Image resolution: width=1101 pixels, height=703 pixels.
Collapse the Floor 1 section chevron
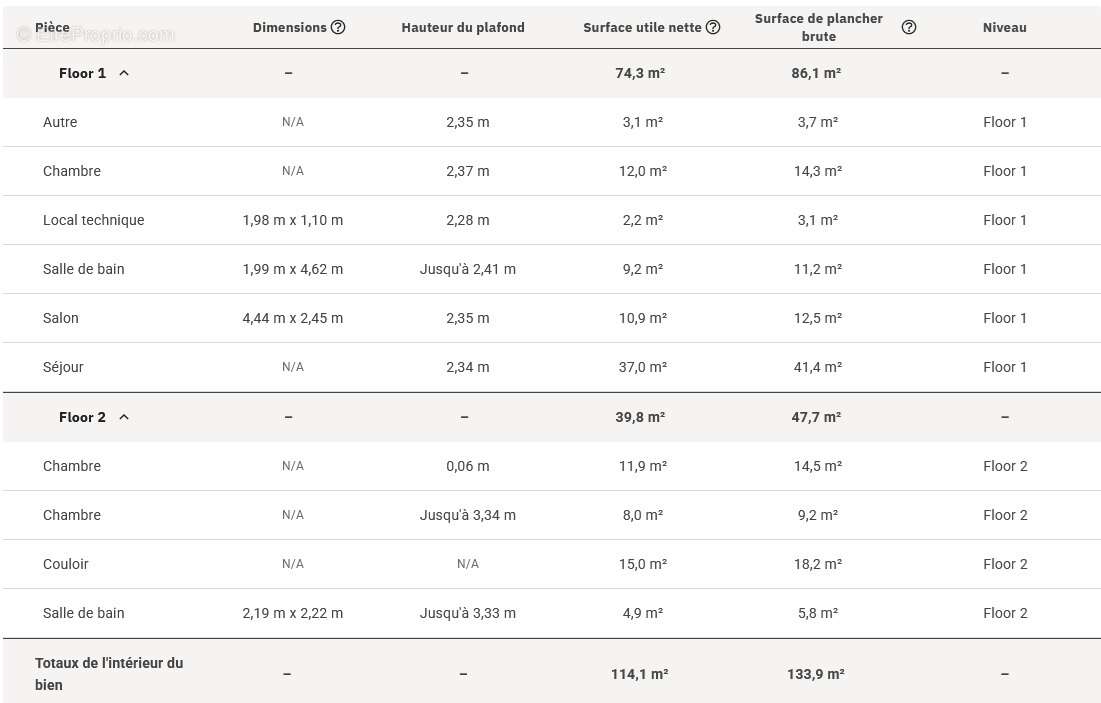124,73
